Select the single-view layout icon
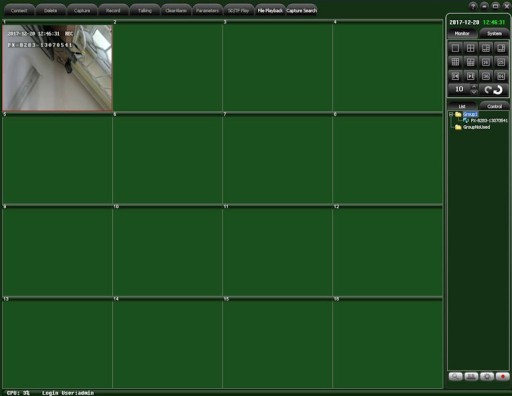 pyautogui.click(x=455, y=48)
